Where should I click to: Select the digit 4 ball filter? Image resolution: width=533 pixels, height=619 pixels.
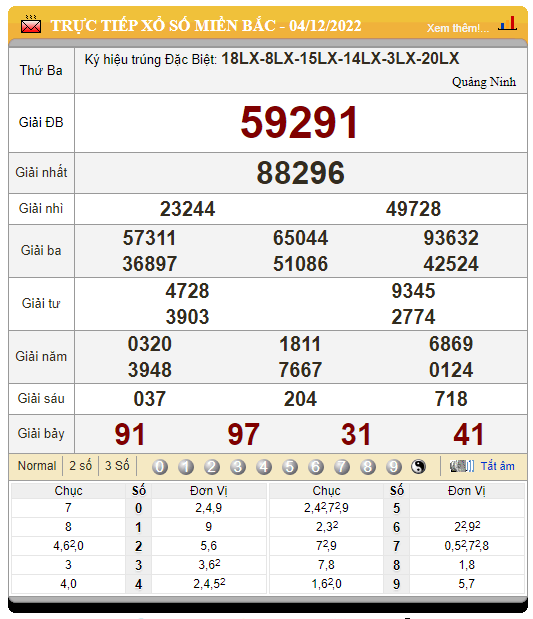pyautogui.click(x=264, y=467)
